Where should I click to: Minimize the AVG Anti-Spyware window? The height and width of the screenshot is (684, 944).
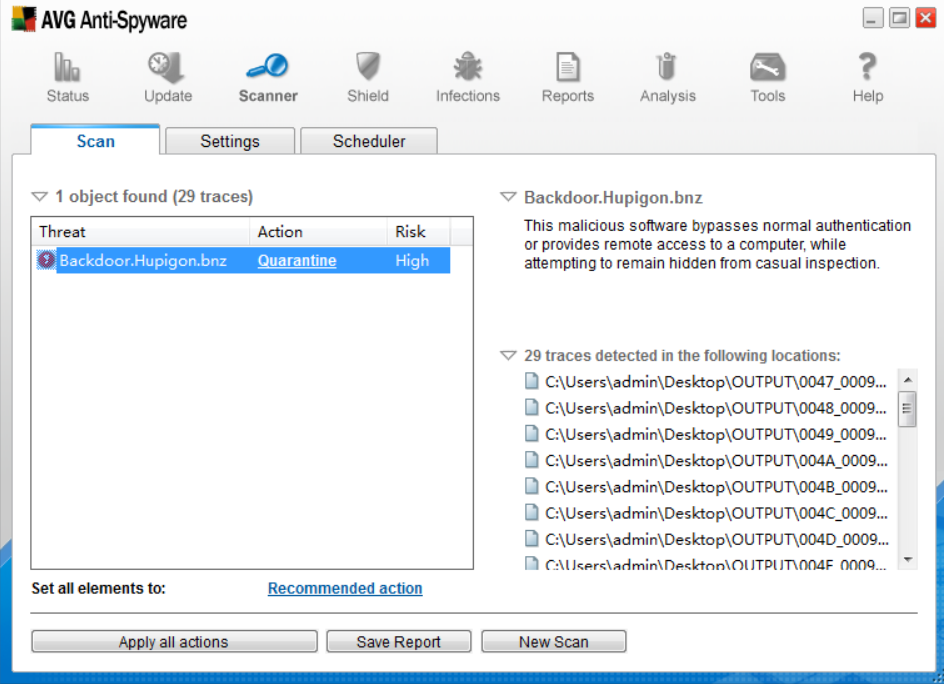(x=873, y=18)
